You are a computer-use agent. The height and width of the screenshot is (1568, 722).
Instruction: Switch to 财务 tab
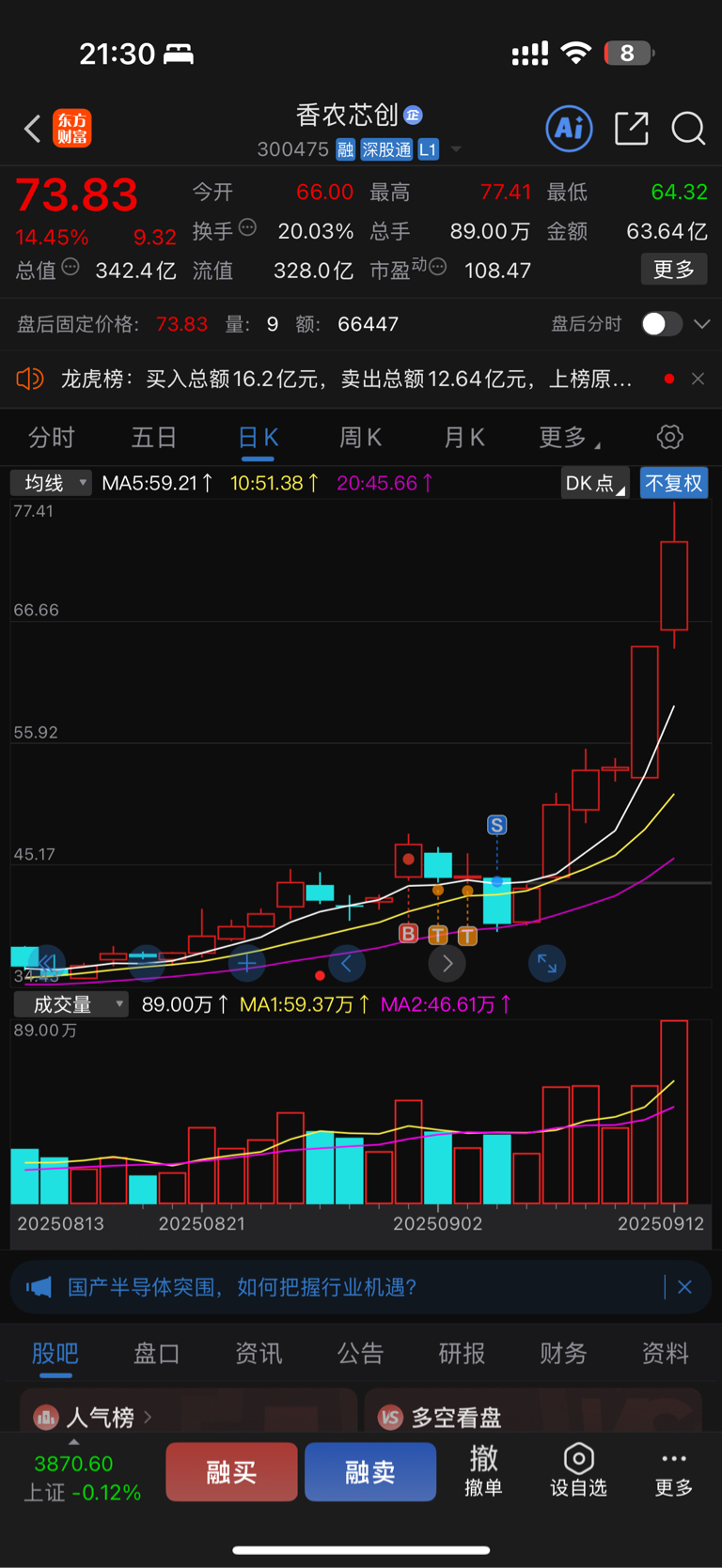click(x=563, y=1354)
